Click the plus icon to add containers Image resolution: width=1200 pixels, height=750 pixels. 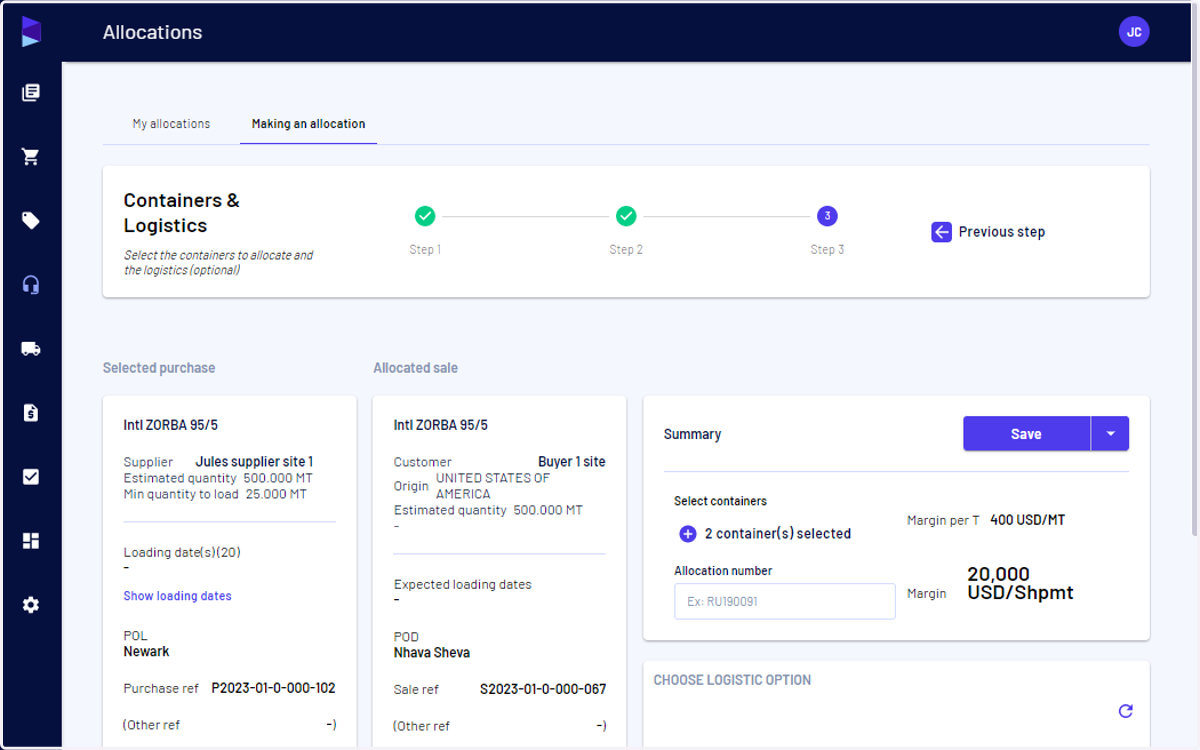point(688,534)
